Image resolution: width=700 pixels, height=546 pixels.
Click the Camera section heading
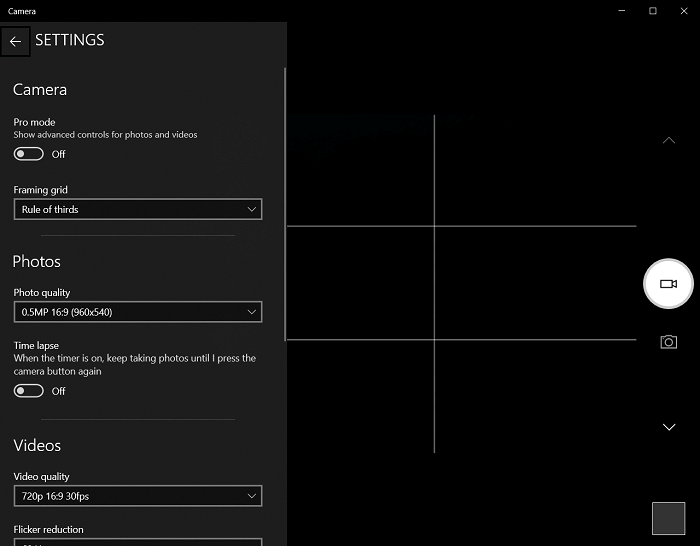pyautogui.click(x=40, y=90)
